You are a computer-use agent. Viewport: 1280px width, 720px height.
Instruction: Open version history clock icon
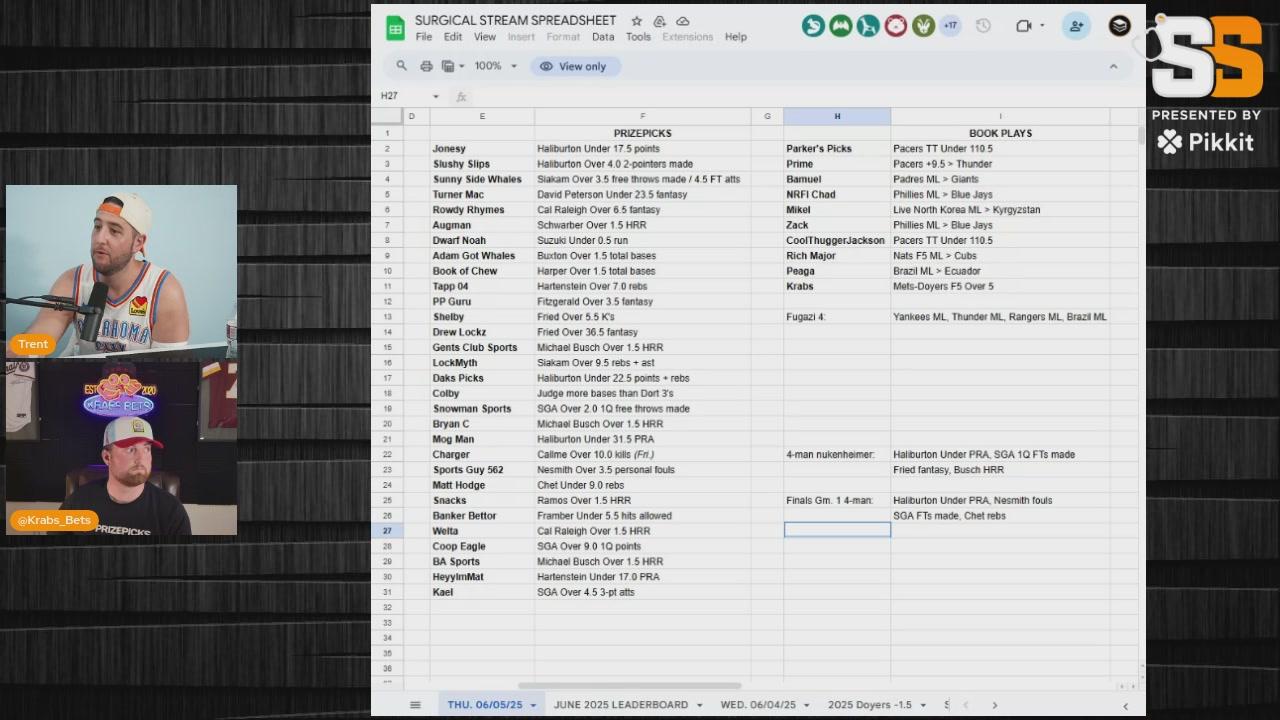click(x=983, y=26)
